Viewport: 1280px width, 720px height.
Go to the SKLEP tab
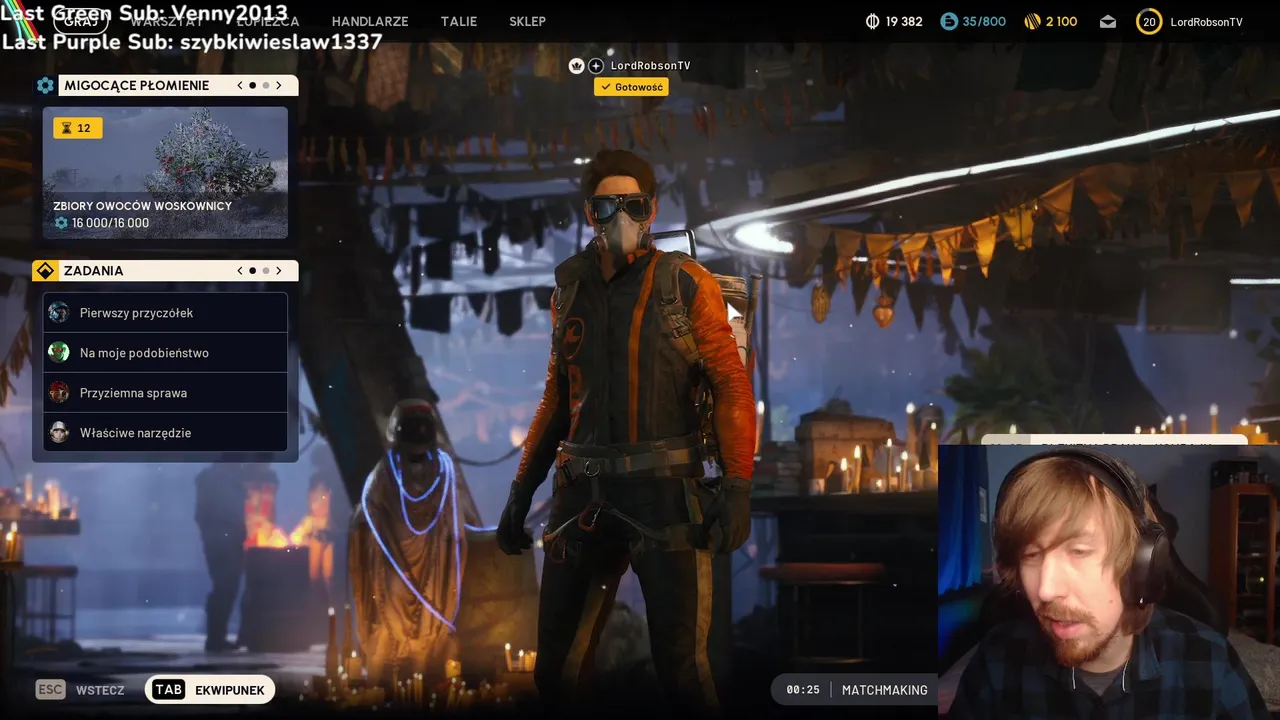tap(527, 21)
